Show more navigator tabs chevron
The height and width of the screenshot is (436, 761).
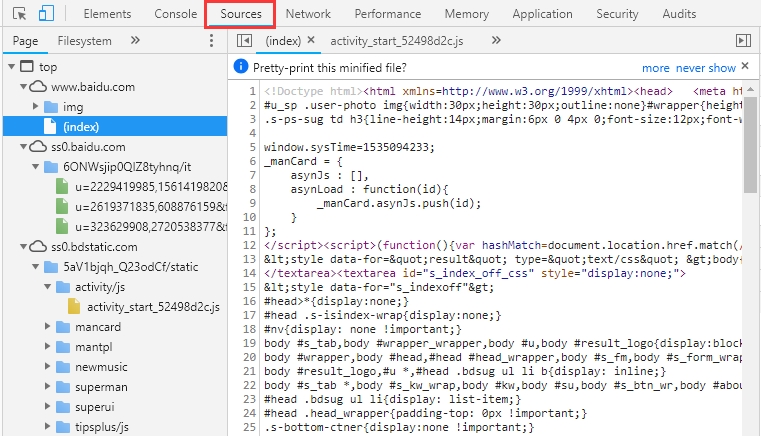[x=135, y=41]
